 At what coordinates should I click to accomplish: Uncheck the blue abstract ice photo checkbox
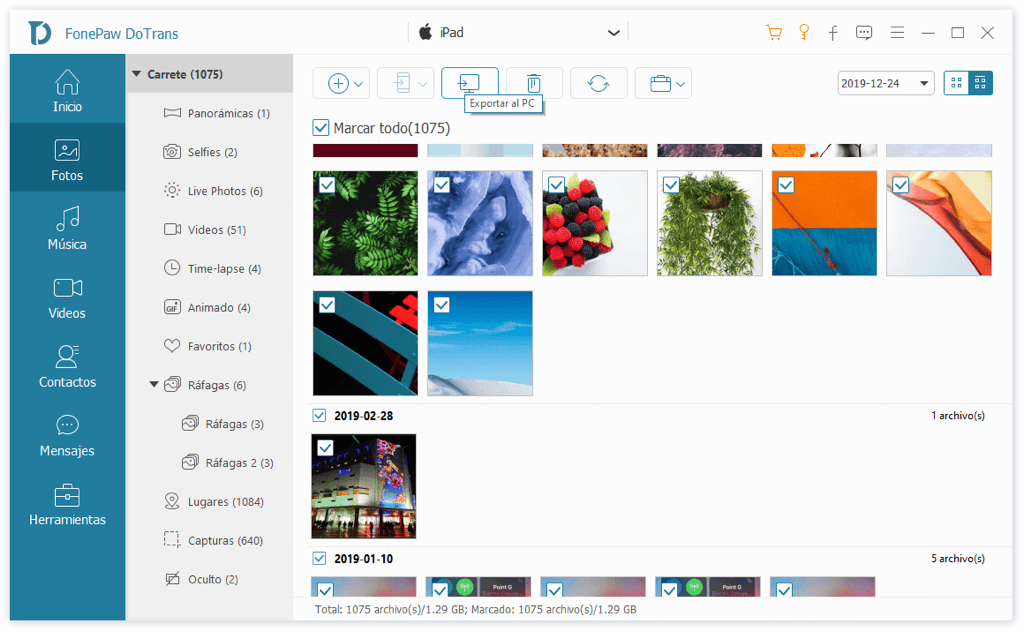point(441,185)
